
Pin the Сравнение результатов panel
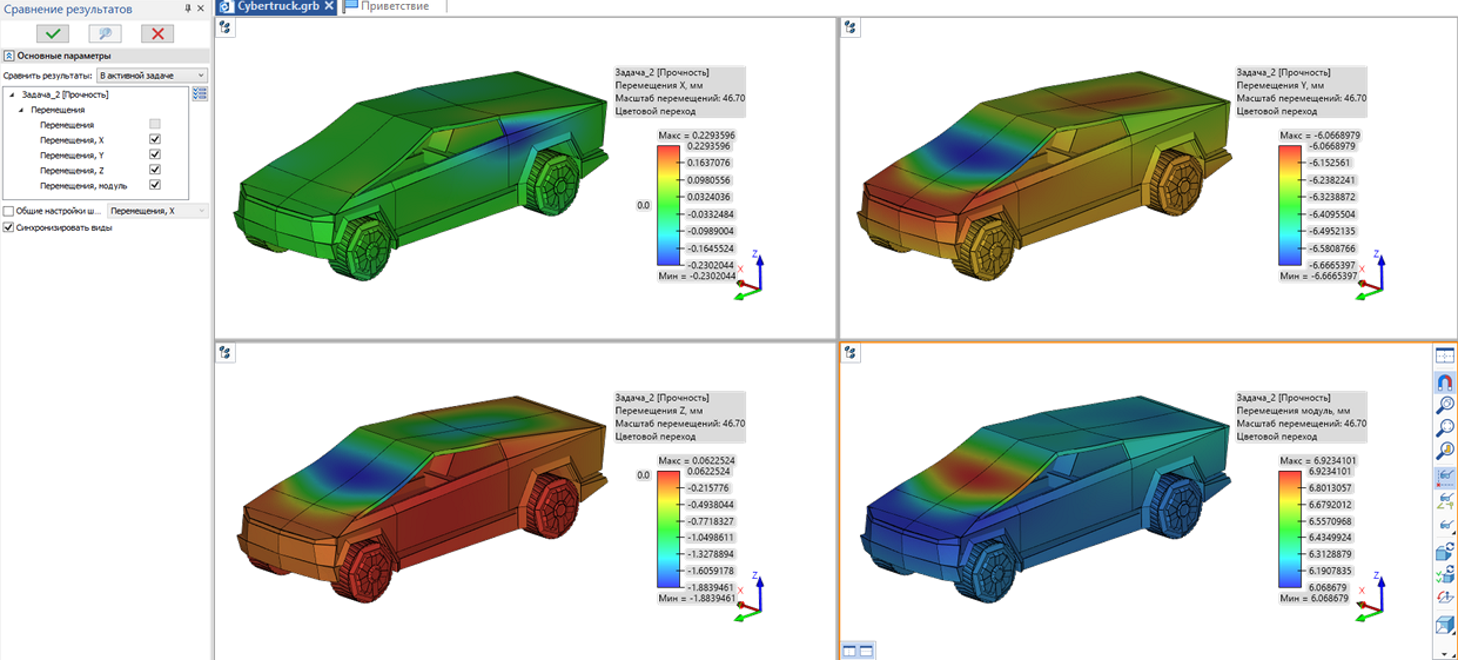pyautogui.click(x=187, y=8)
